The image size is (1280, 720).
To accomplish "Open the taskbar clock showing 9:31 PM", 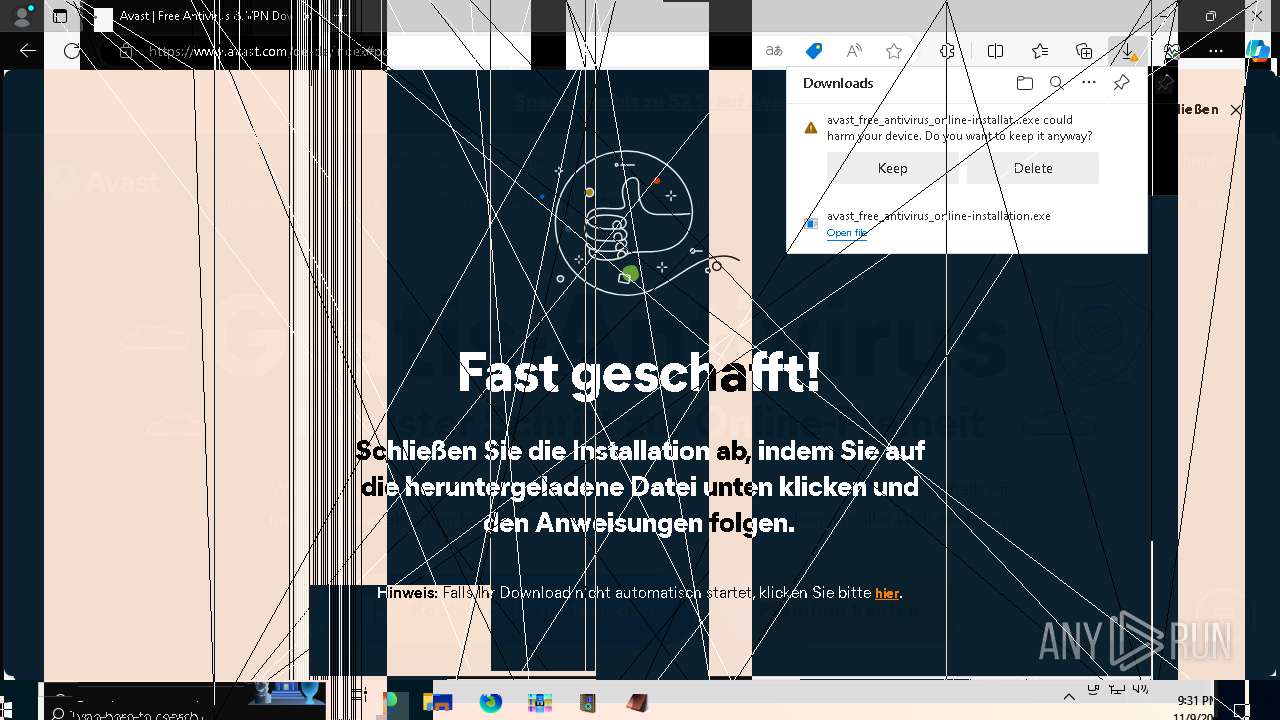I will (1195, 708).
